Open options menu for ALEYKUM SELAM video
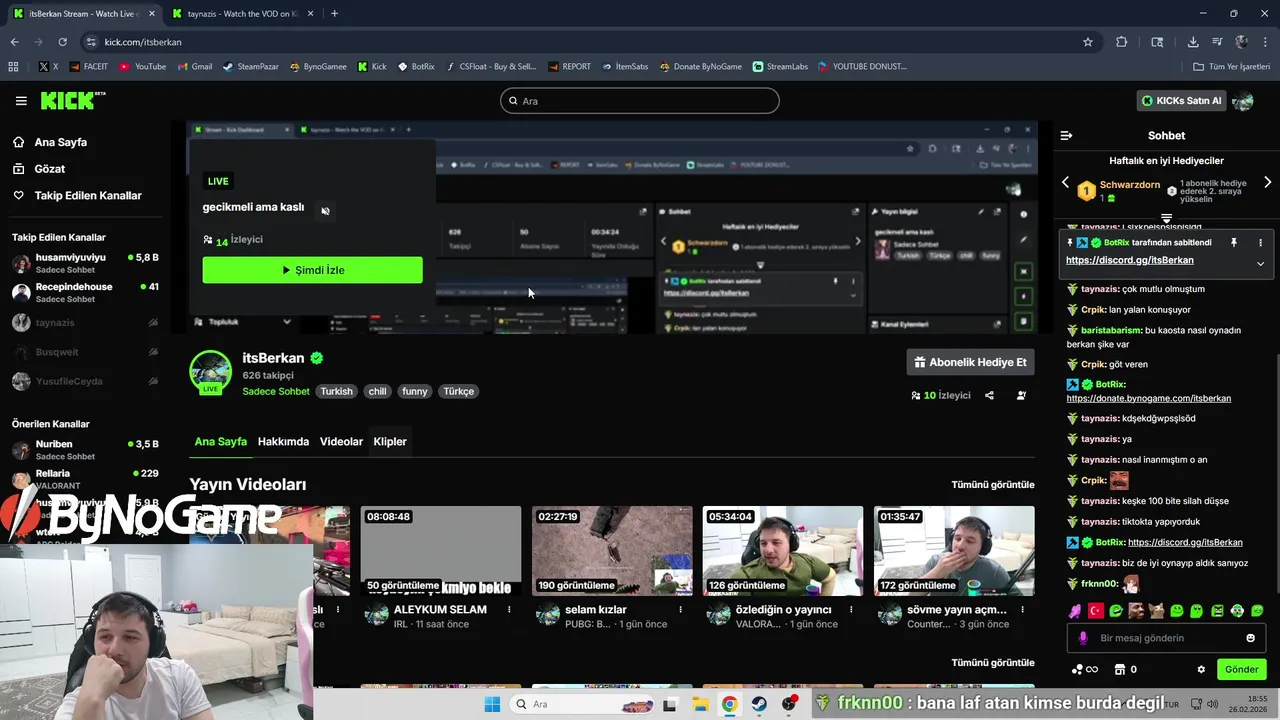 [x=510, y=610]
